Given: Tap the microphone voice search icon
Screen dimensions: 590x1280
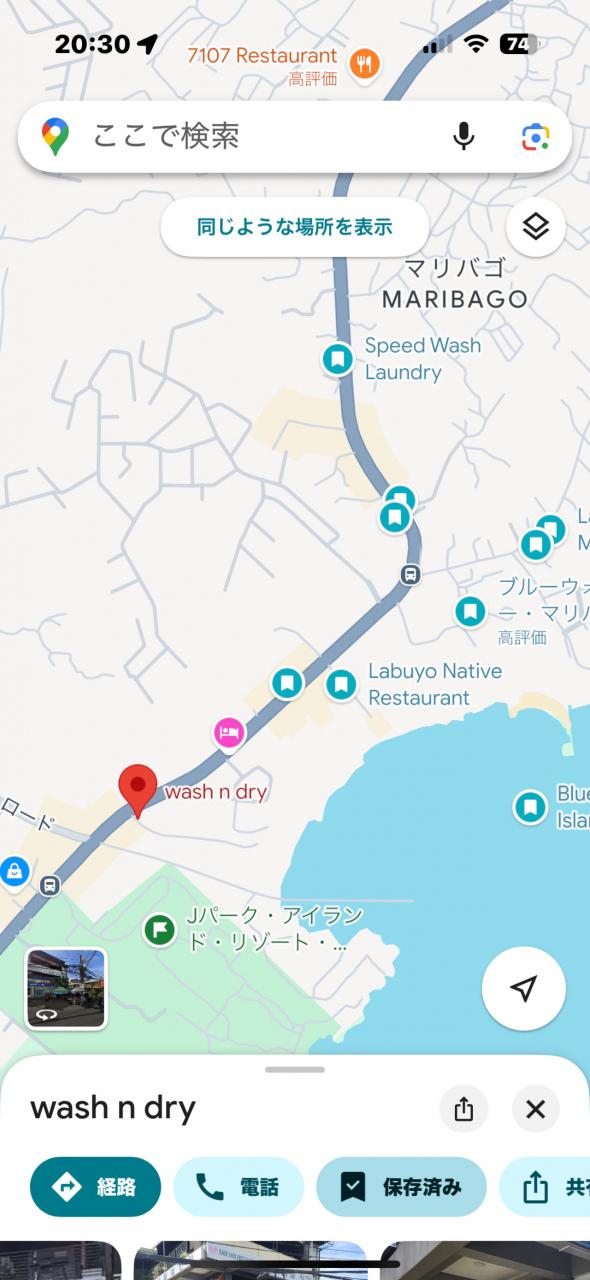Looking at the screenshot, I should [x=463, y=136].
